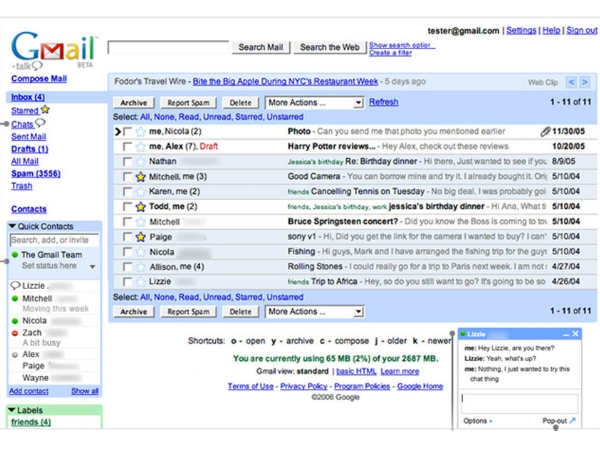The image size is (600, 450).
Task: Select Todd's birthday dinner checkbox
Action: tap(127, 207)
